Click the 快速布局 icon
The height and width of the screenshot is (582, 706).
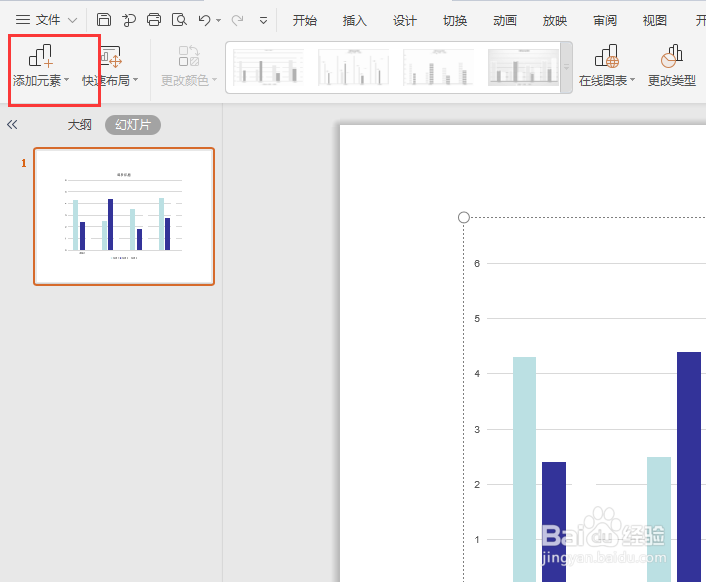(x=111, y=56)
